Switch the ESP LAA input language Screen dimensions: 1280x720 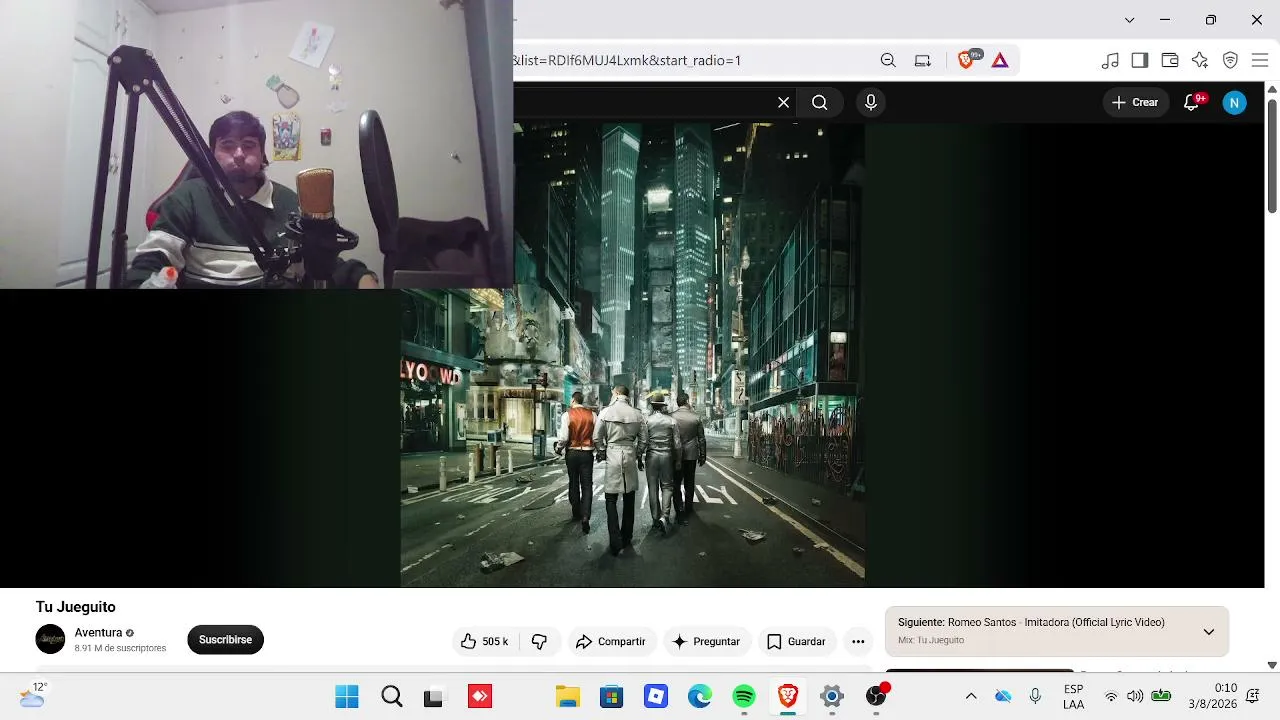1073,697
